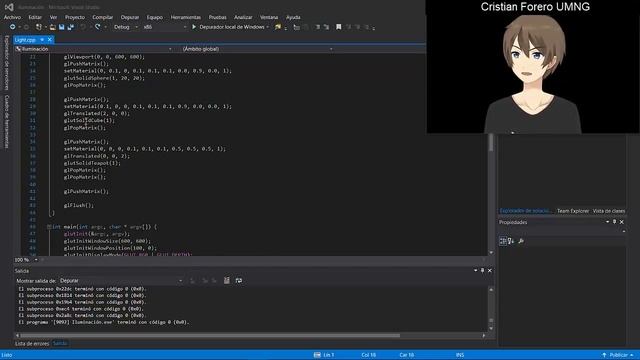Switch to the Salida bottom tab

coord(60,344)
